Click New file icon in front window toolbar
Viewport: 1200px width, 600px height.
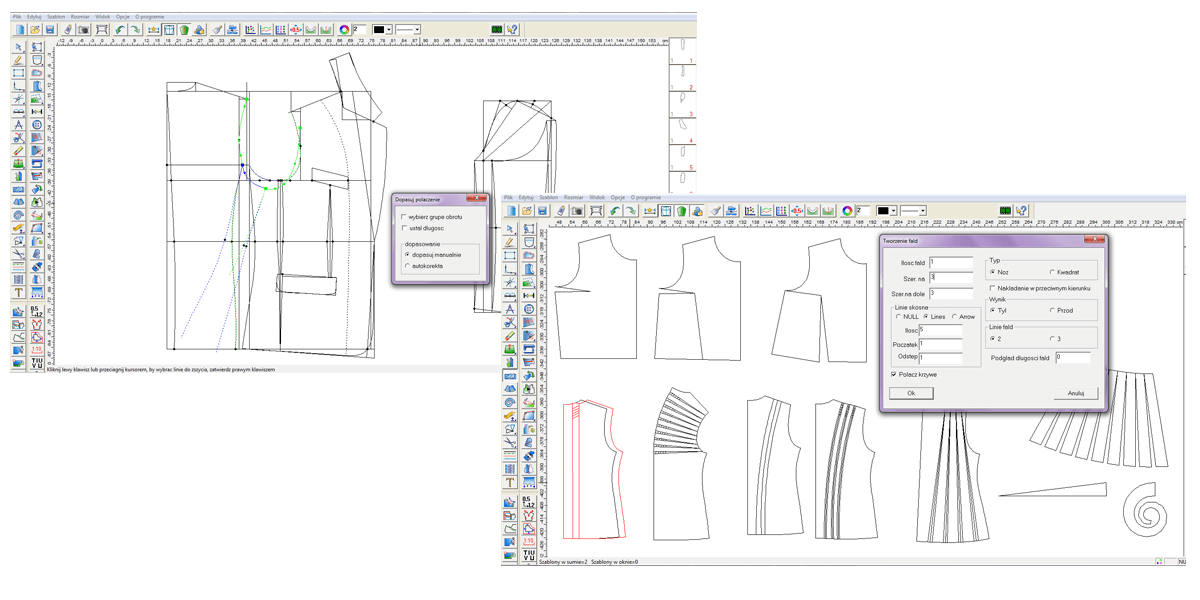click(511, 211)
